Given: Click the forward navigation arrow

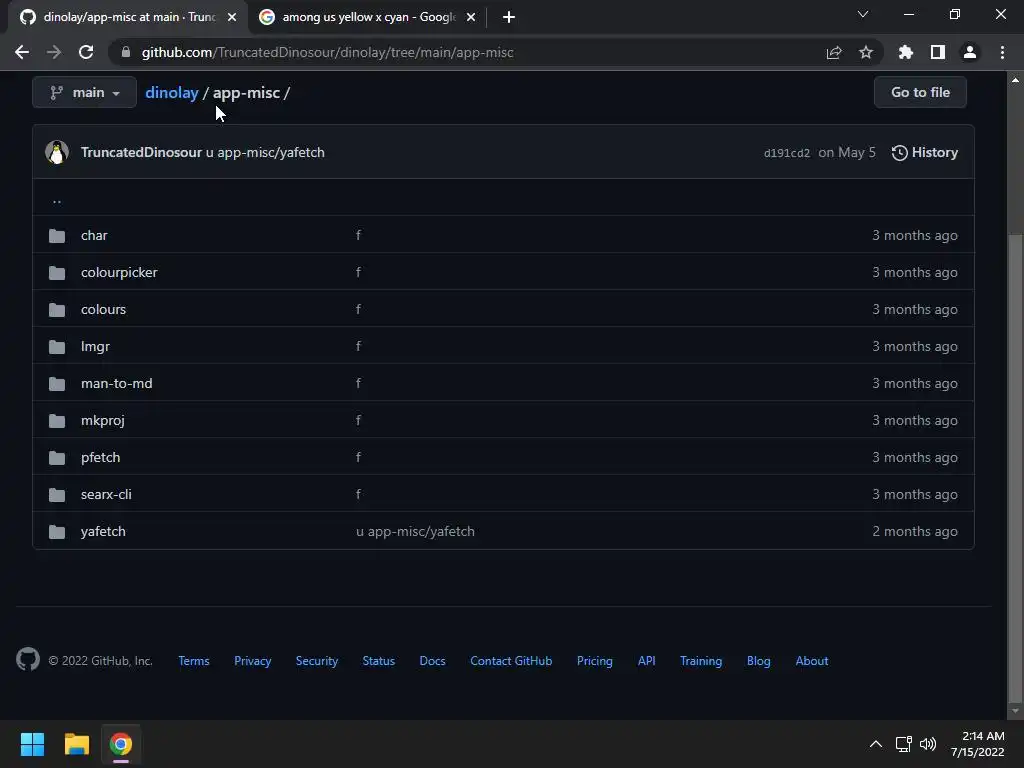Looking at the screenshot, I should tap(54, 52).
